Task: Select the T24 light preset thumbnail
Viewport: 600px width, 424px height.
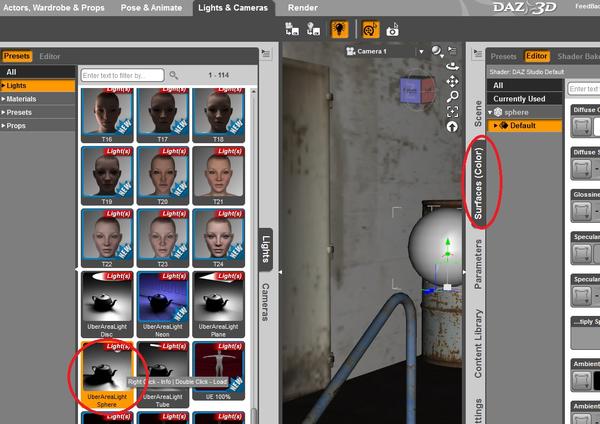Action: click(218, 238)
